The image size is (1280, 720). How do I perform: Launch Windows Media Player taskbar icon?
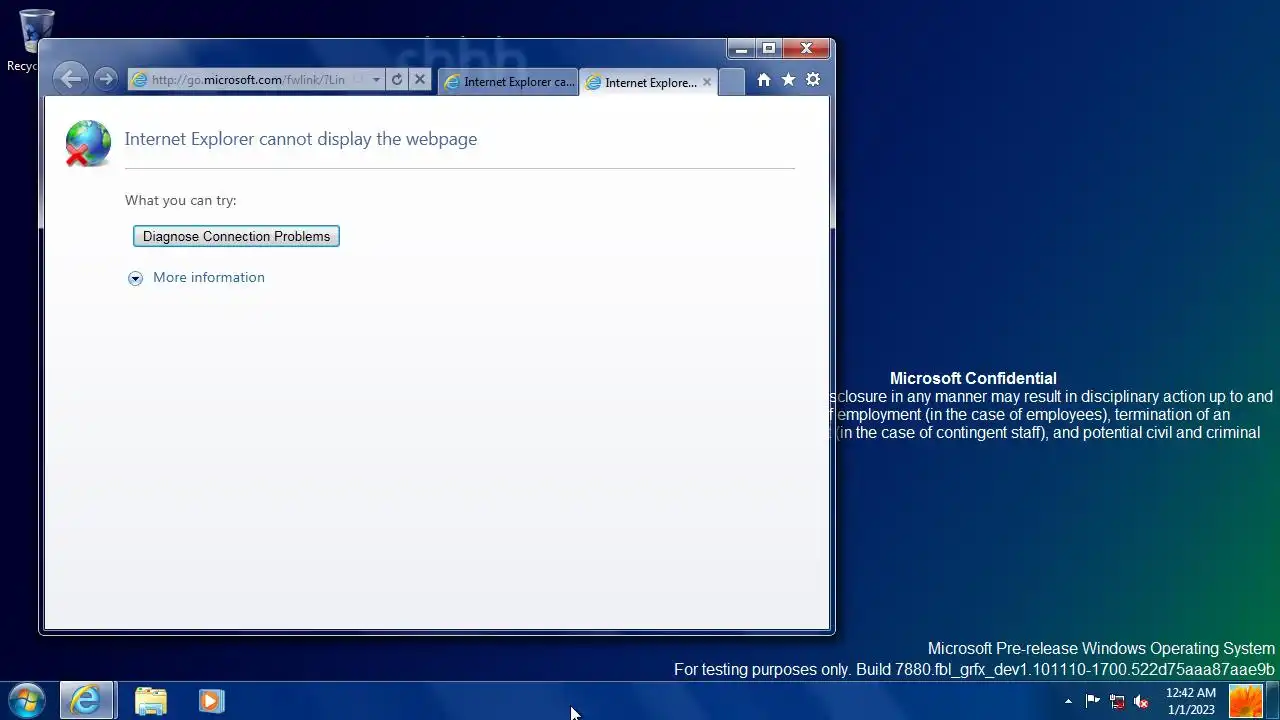pos(211,701)
